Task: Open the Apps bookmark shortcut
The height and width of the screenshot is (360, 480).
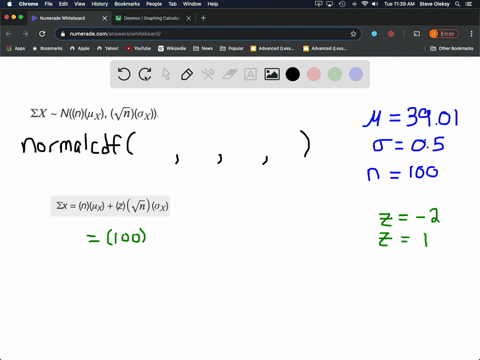Action: 16,48
